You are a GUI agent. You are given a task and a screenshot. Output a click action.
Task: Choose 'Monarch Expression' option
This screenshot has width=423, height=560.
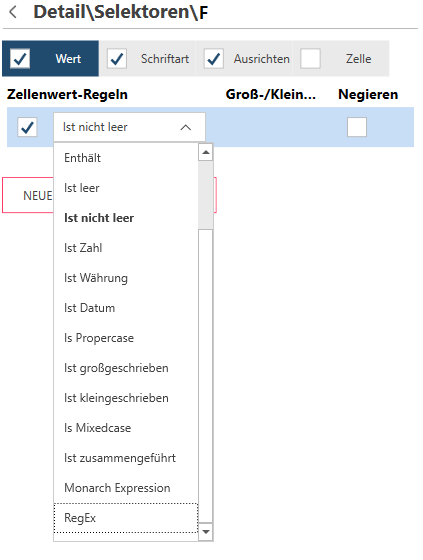pos(126,488)
